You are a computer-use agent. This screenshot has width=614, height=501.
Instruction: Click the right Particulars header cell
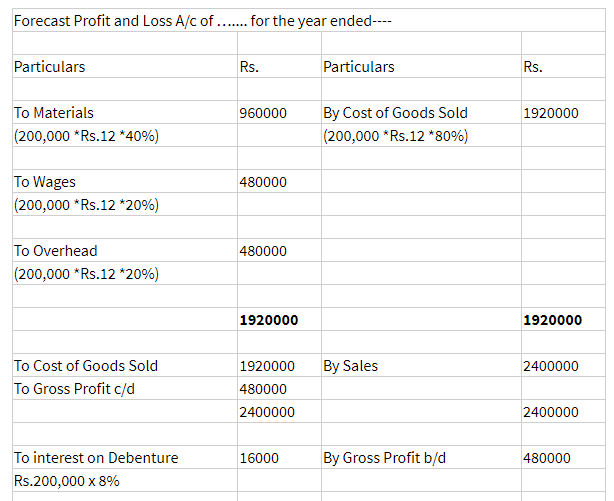pos(359,67)
